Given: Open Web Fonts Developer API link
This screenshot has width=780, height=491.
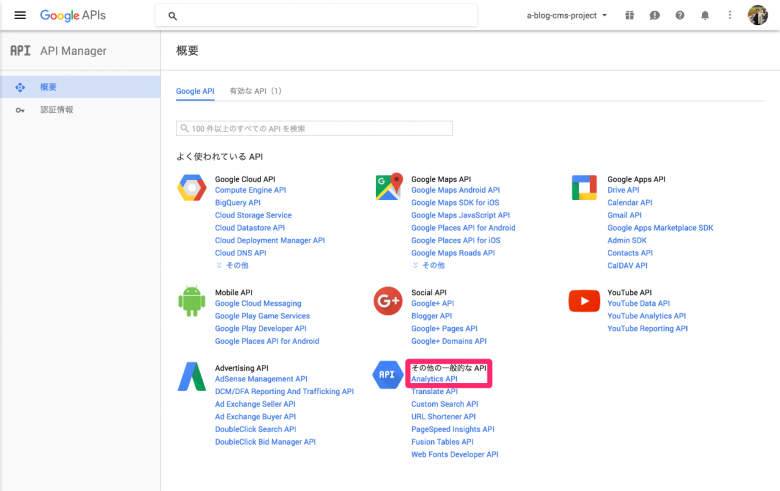Looking at the screenshot, I should click(x=455, y=455).
